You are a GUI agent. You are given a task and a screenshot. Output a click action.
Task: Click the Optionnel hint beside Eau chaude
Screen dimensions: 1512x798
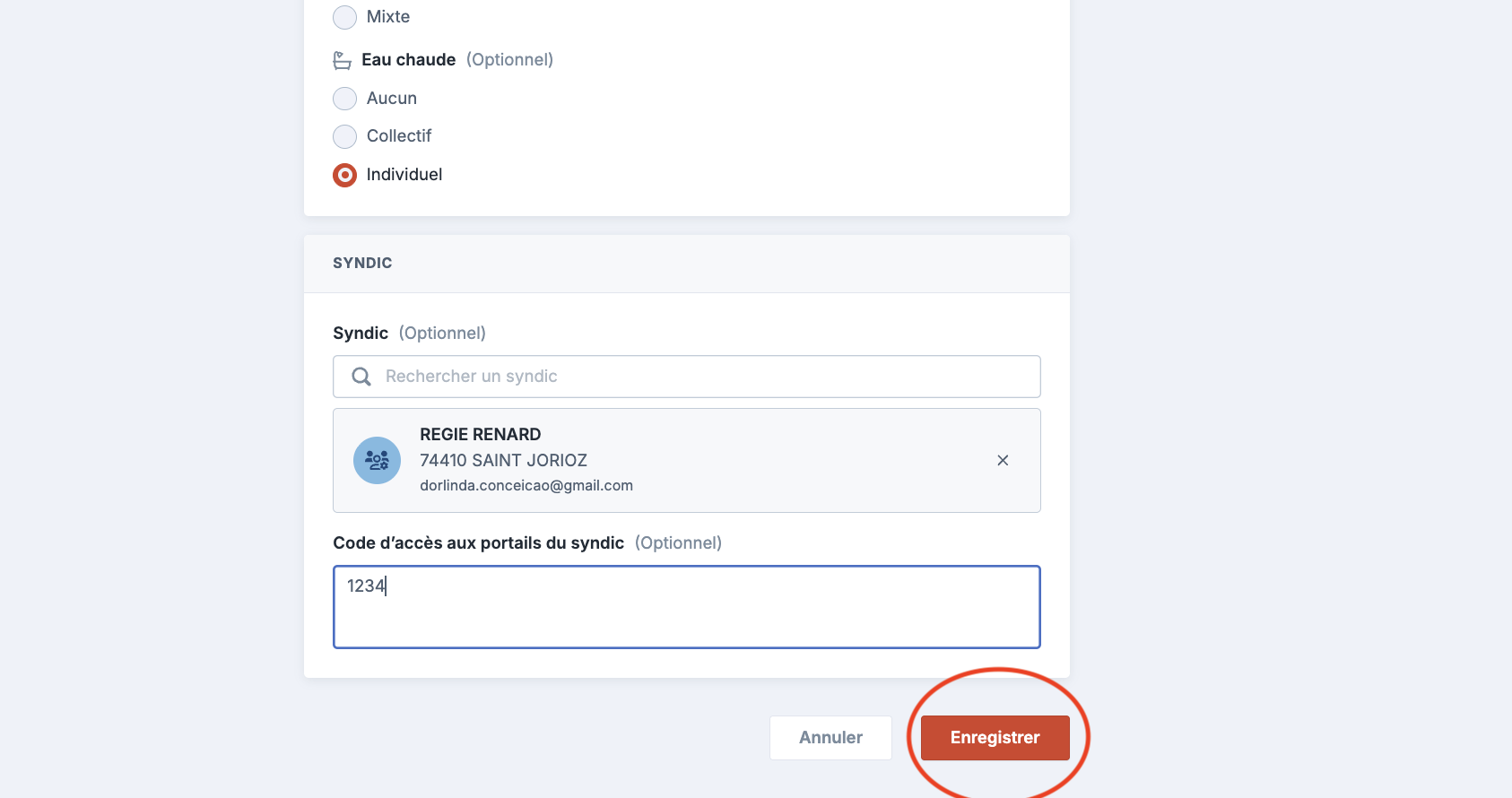[509, 60]
